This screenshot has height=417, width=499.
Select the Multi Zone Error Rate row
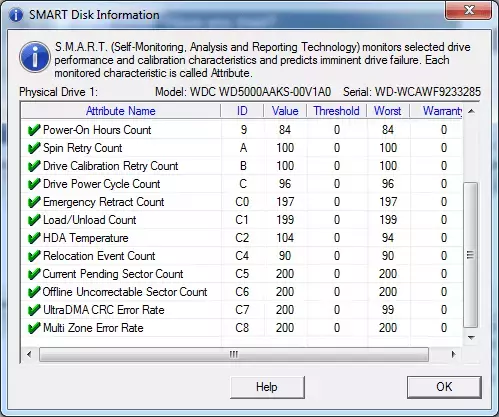point(242,328)
